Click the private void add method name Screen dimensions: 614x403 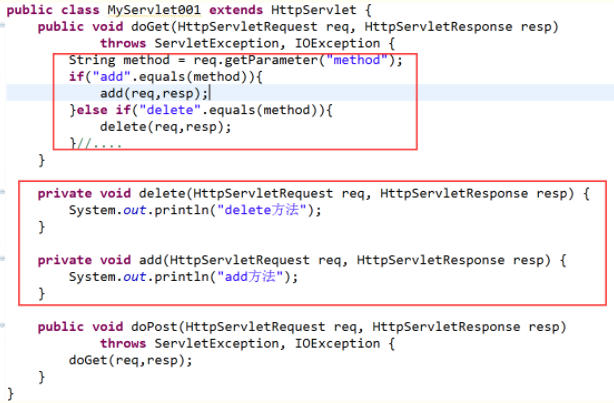tap(150, 260)
